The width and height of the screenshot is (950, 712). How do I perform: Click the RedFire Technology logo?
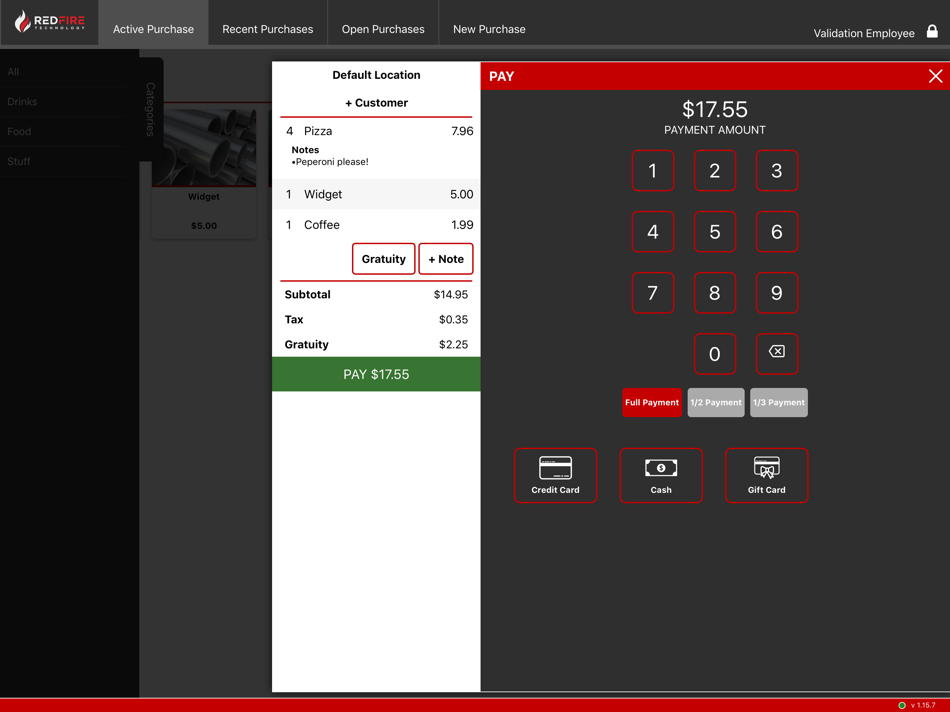click(x=50, y=22)
